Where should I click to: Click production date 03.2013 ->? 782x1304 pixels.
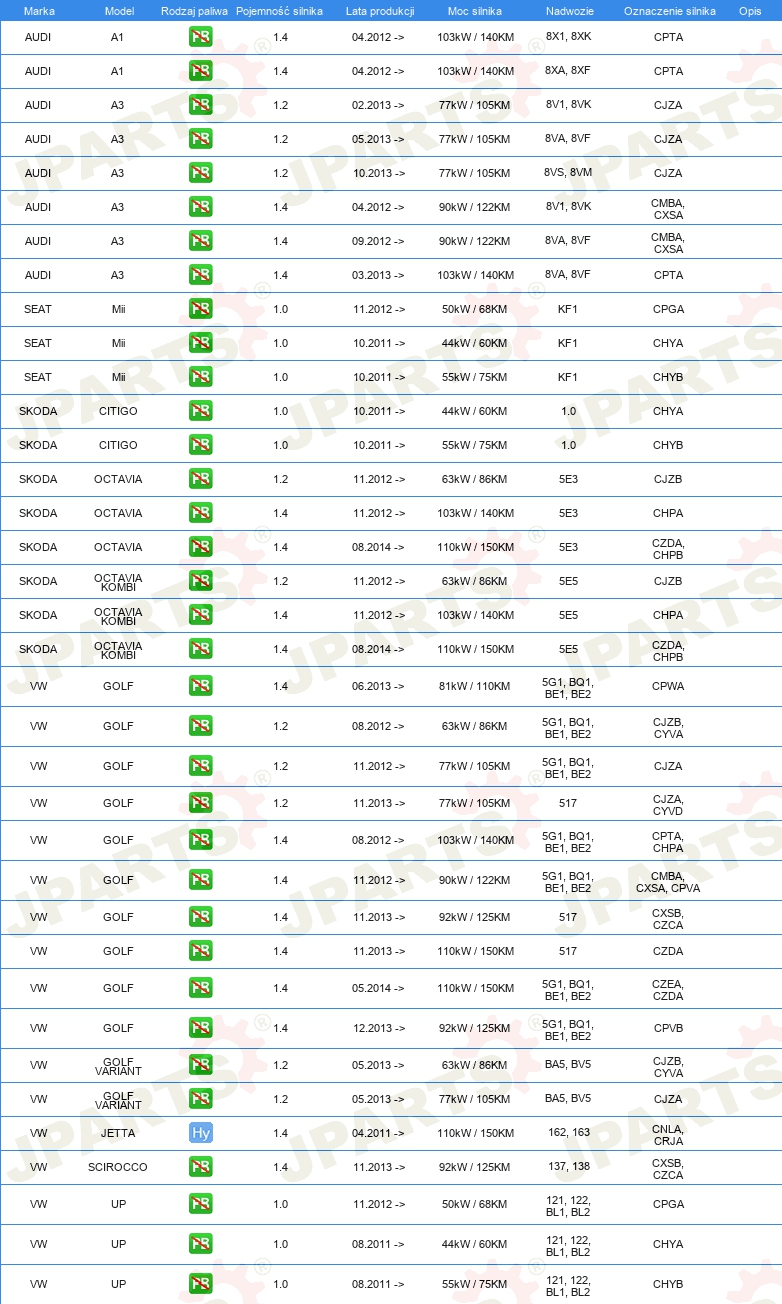(x=379, y=275)
